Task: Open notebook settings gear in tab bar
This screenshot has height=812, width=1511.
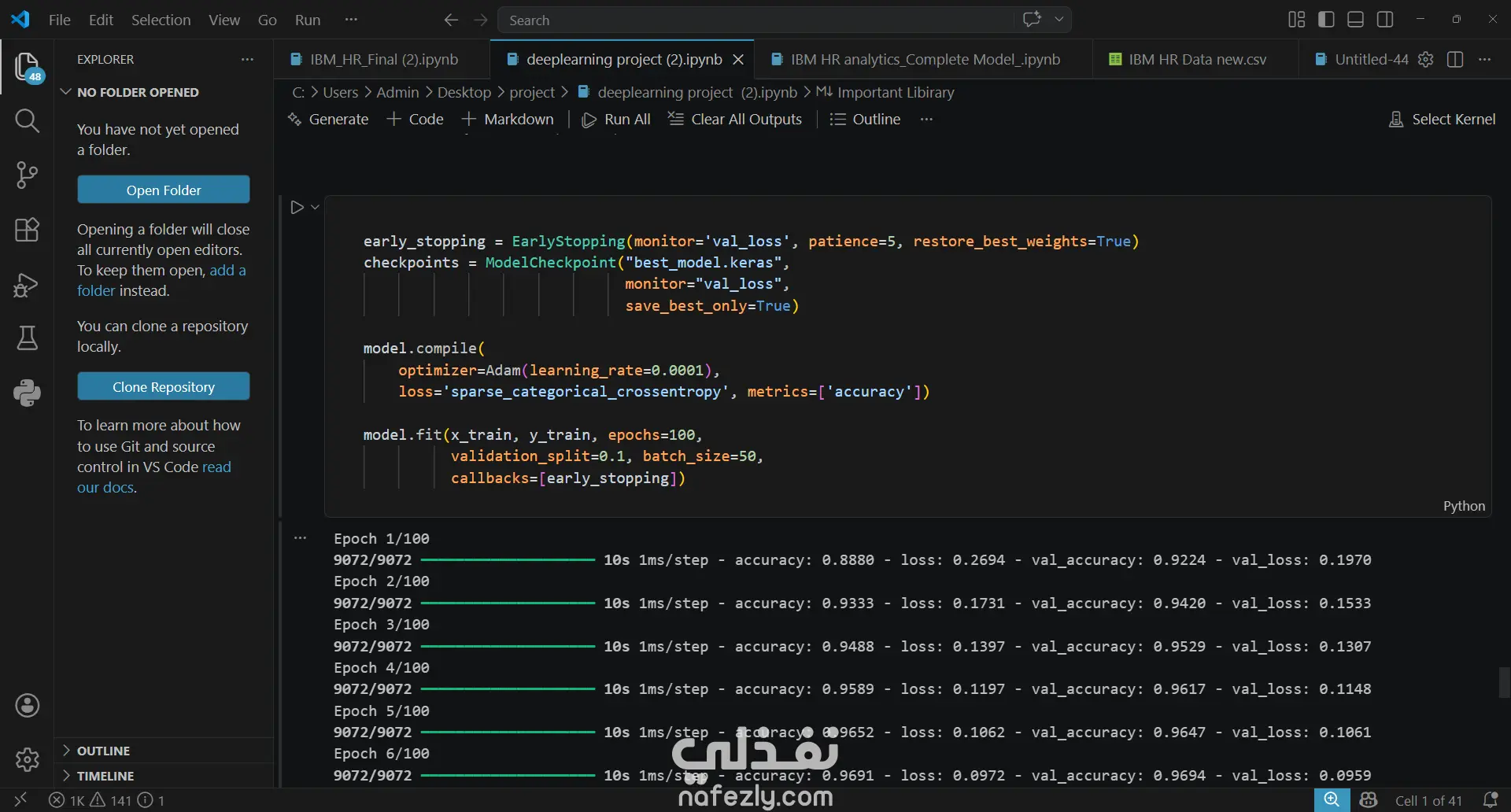Action: 1425,59
